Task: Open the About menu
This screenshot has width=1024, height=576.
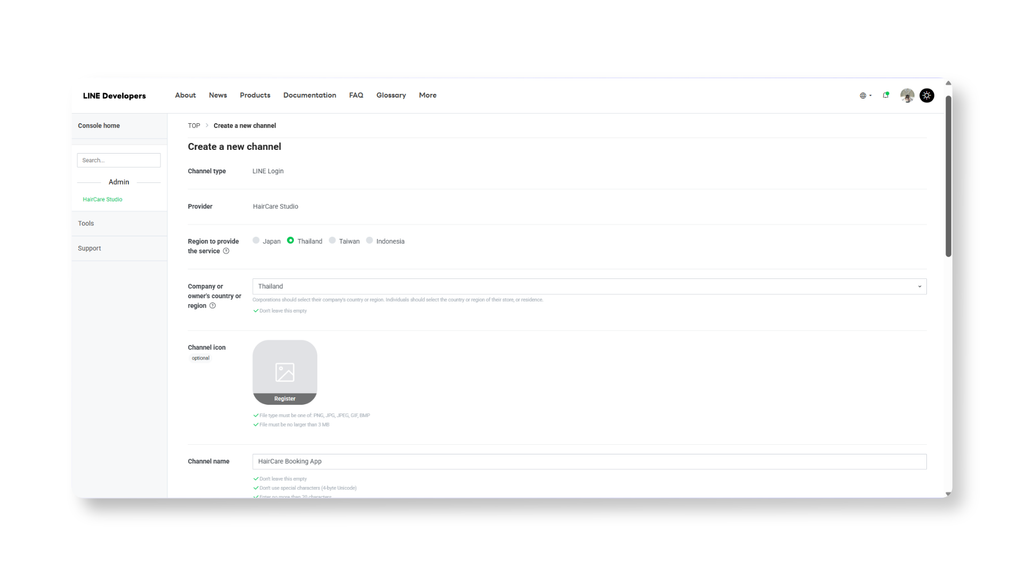Action: (x=185, y=95)
